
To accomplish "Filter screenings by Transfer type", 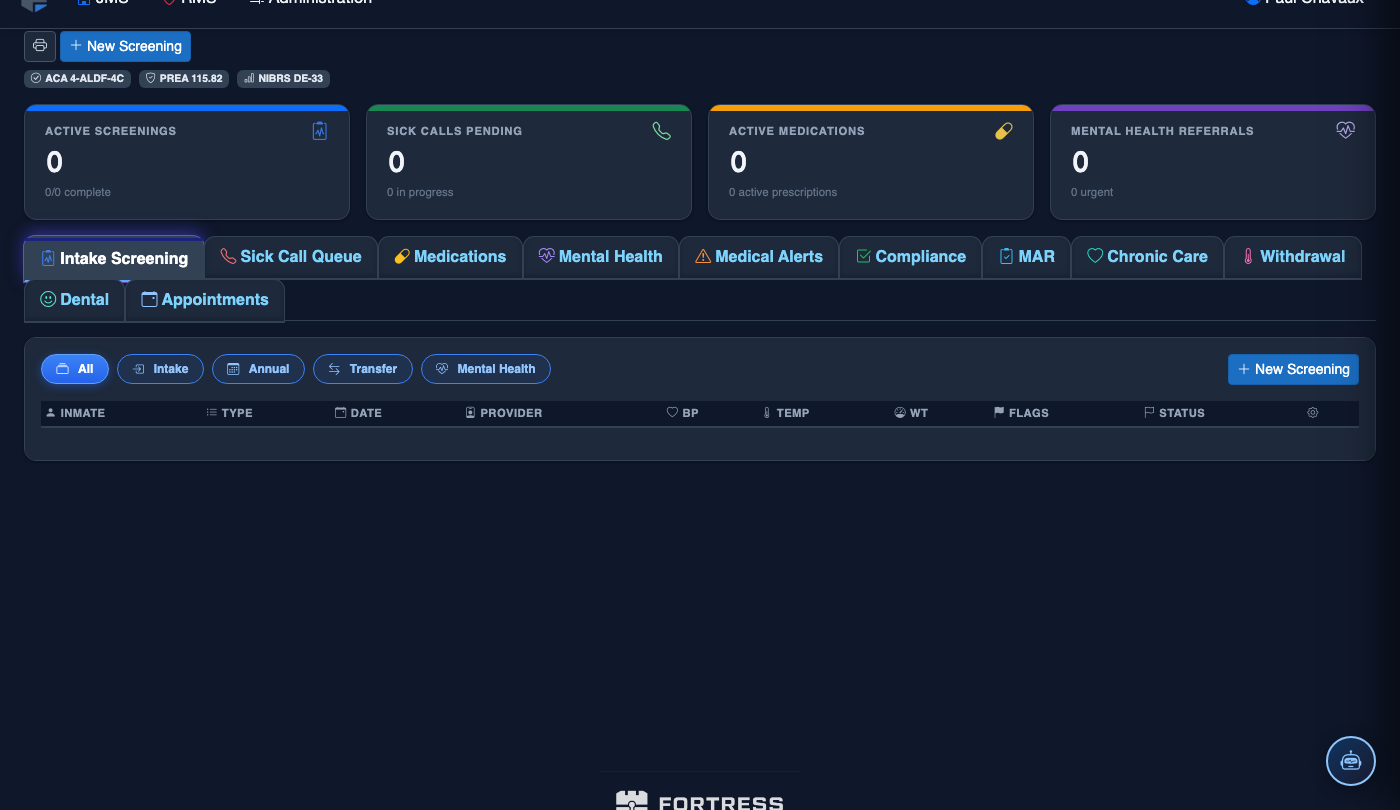I will click(x=363, y=369).
